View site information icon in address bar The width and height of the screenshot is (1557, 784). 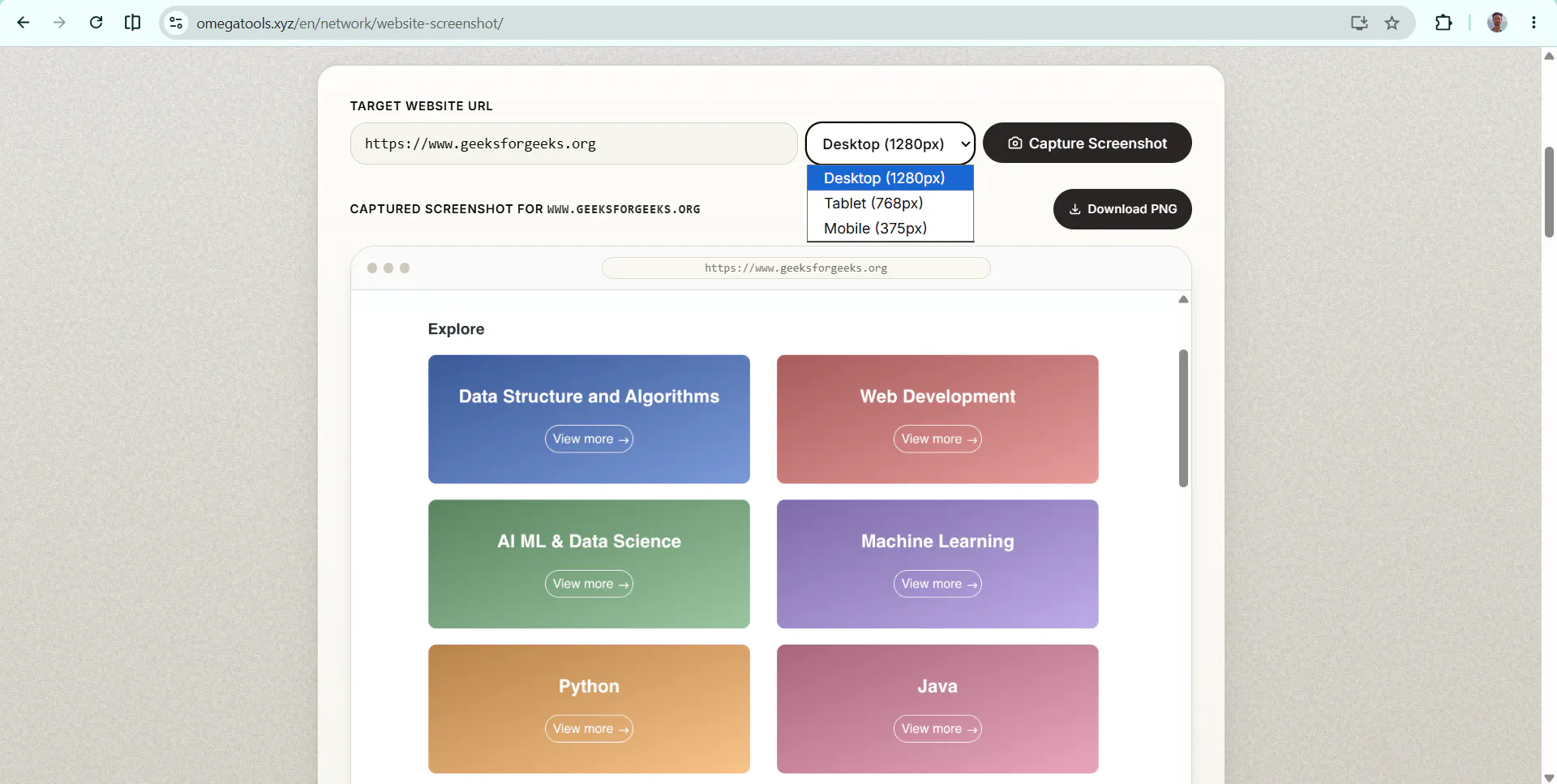(176, 23)
